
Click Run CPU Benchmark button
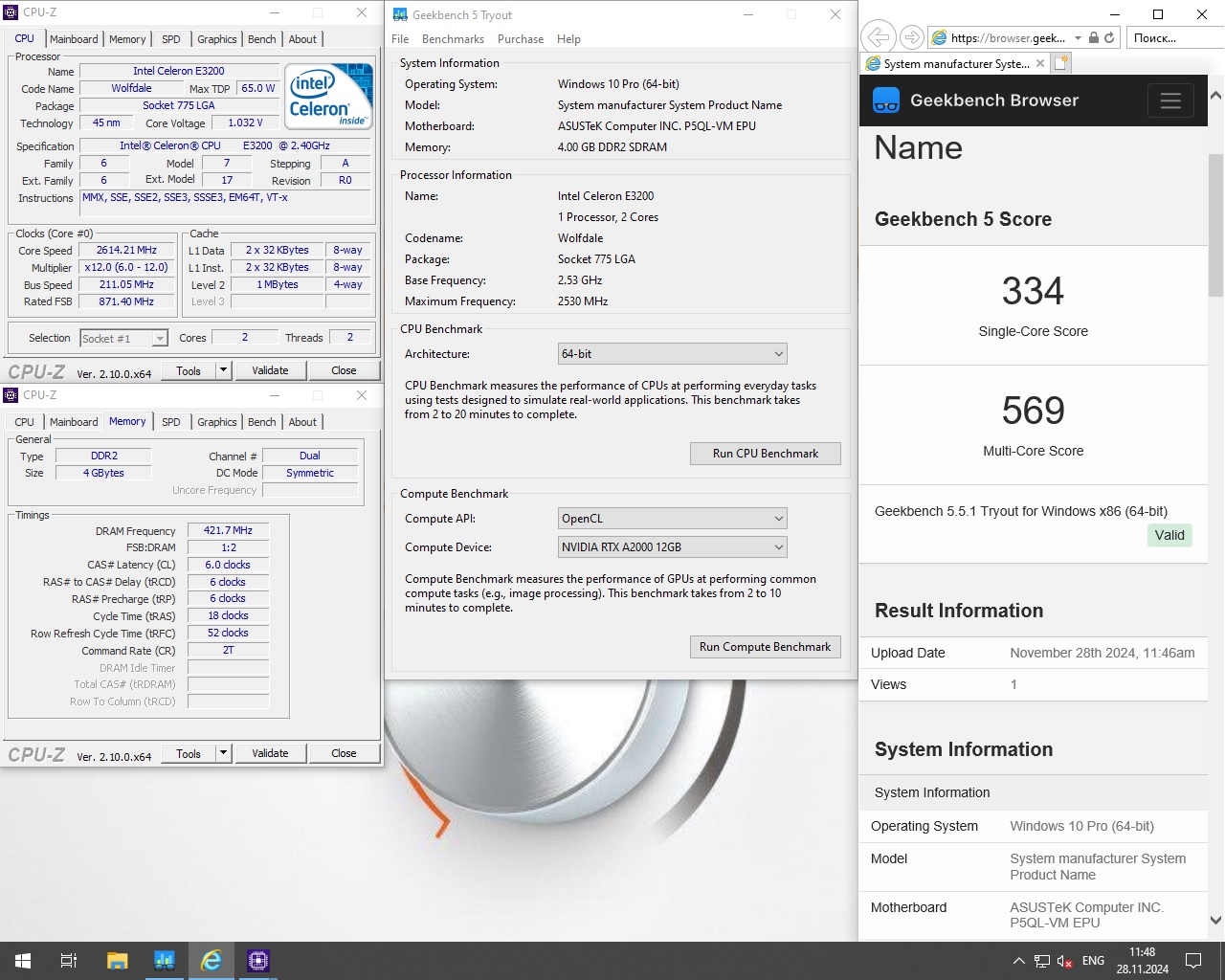tap(766, 454)
